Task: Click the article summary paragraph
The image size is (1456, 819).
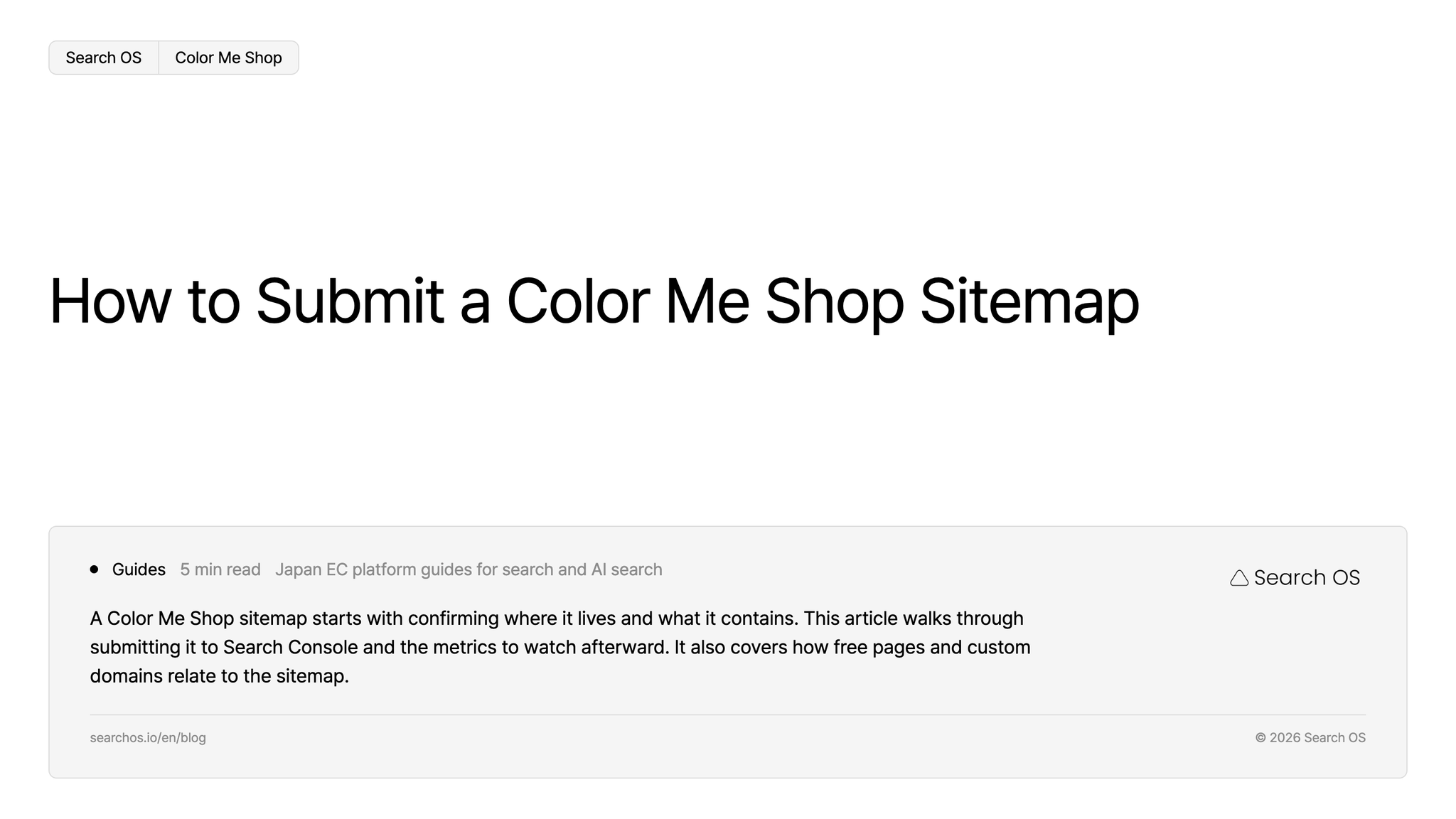Action: coord(560,647)
